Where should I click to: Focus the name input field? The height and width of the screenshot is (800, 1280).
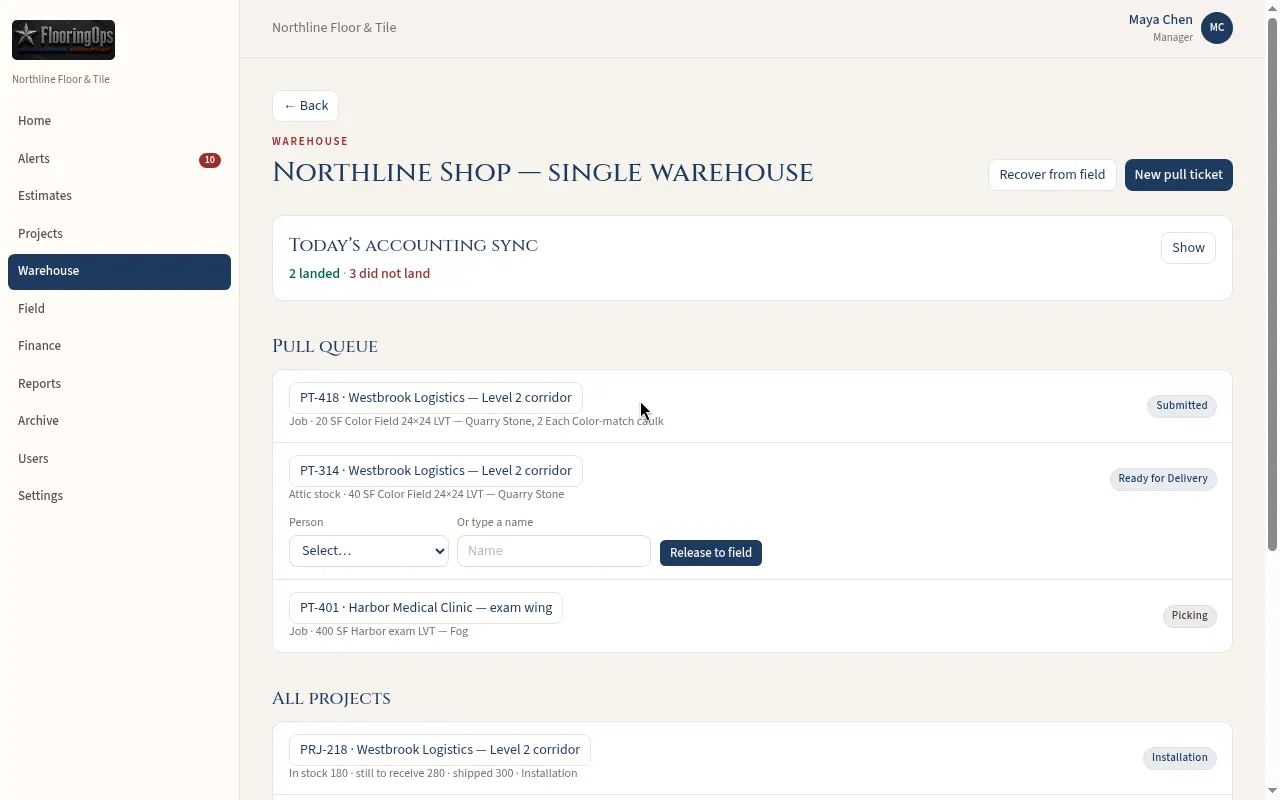click(x=554, y=551)
